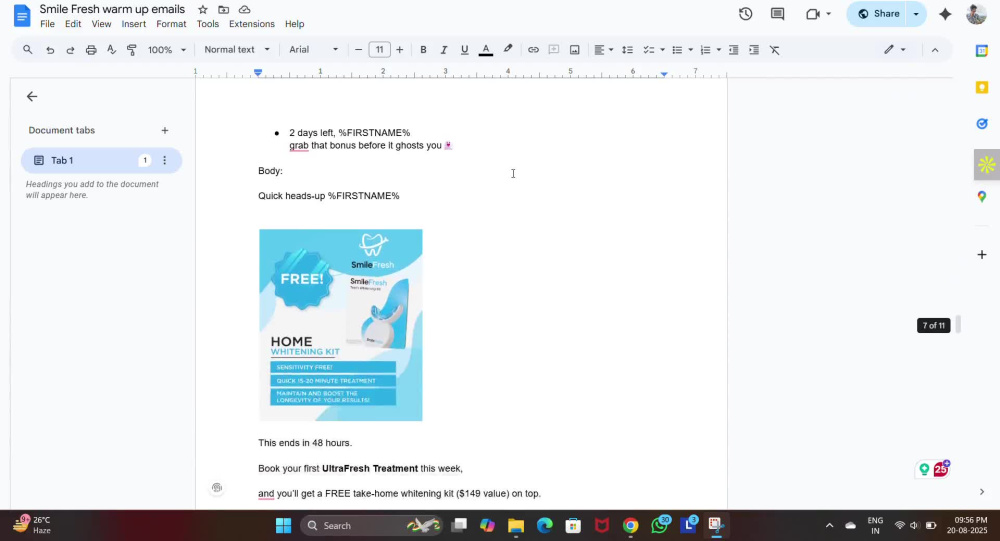Open the Insert menu
This screenshot has height=541, width=1000.
tap(134, 24)
